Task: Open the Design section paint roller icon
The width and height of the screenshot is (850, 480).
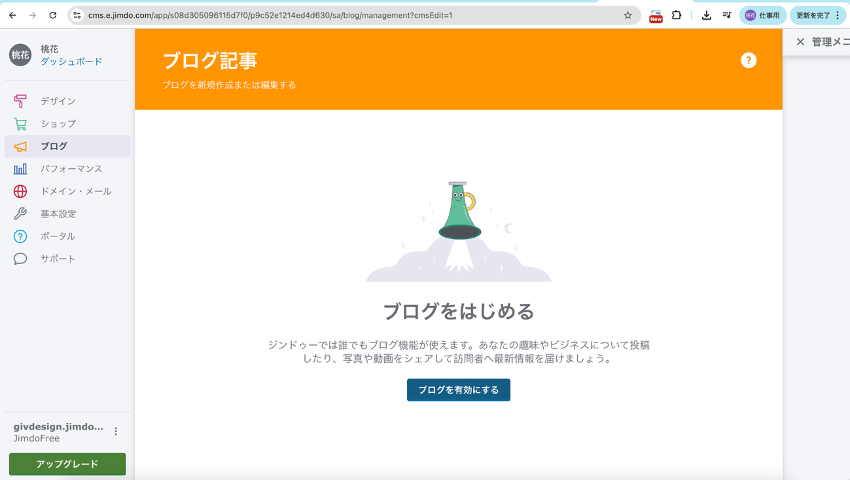Action: click(x=20, y=101)
